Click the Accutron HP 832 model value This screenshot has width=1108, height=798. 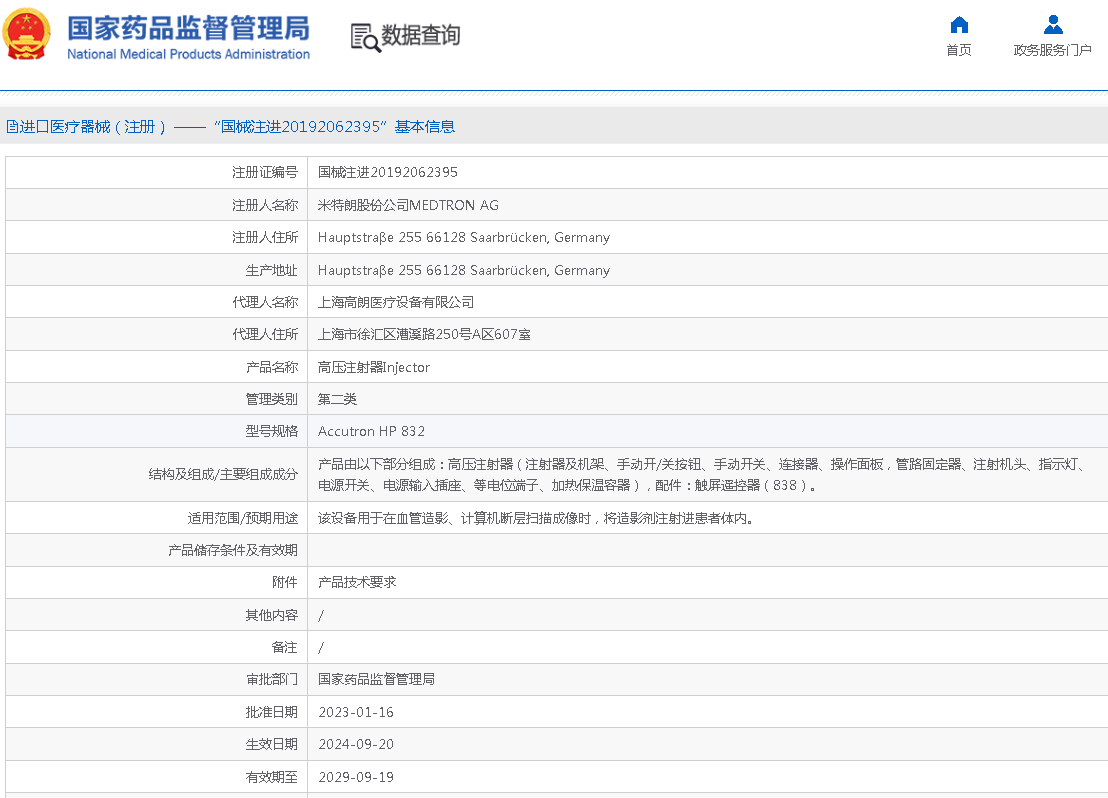371,431
